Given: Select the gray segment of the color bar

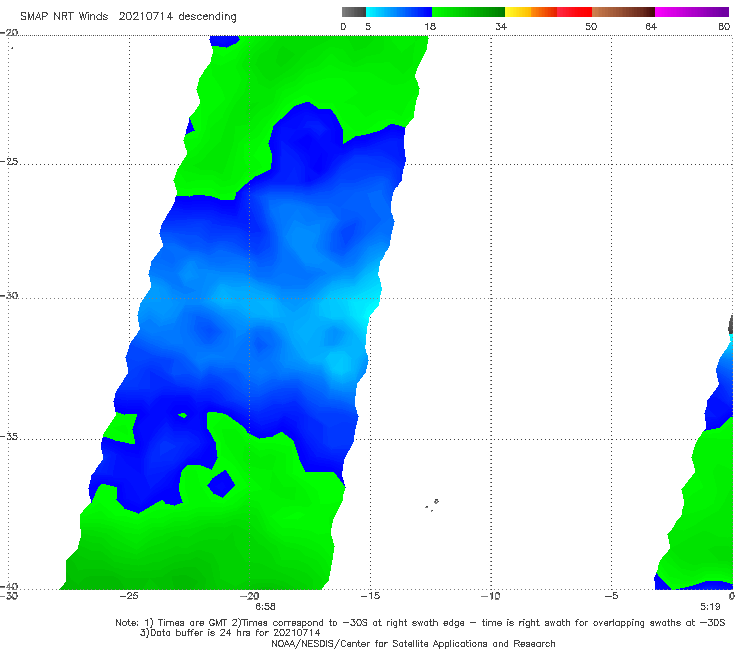Looking at the screenshot, I should (353, 12).
